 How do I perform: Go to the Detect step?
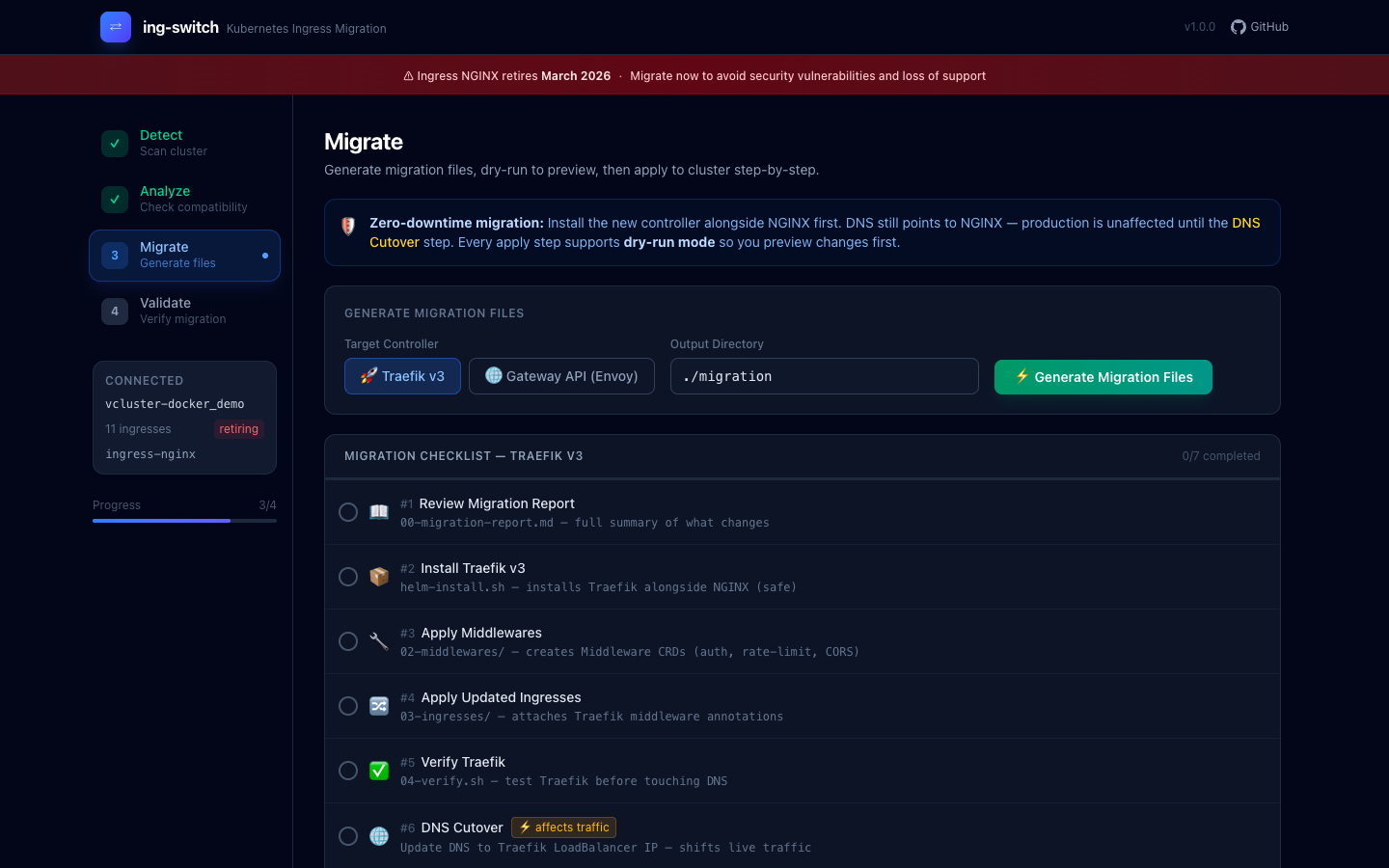click(185, 144)
